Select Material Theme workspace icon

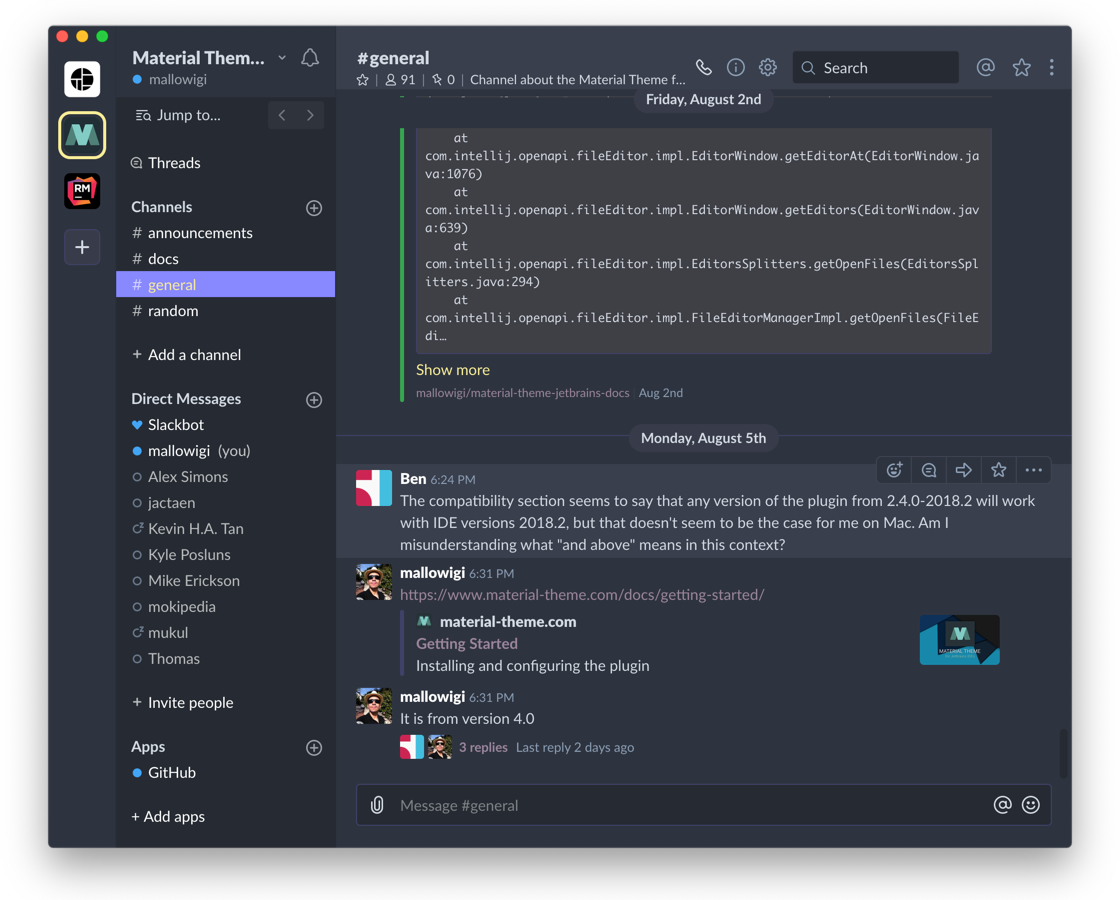(x=82, y=135)
